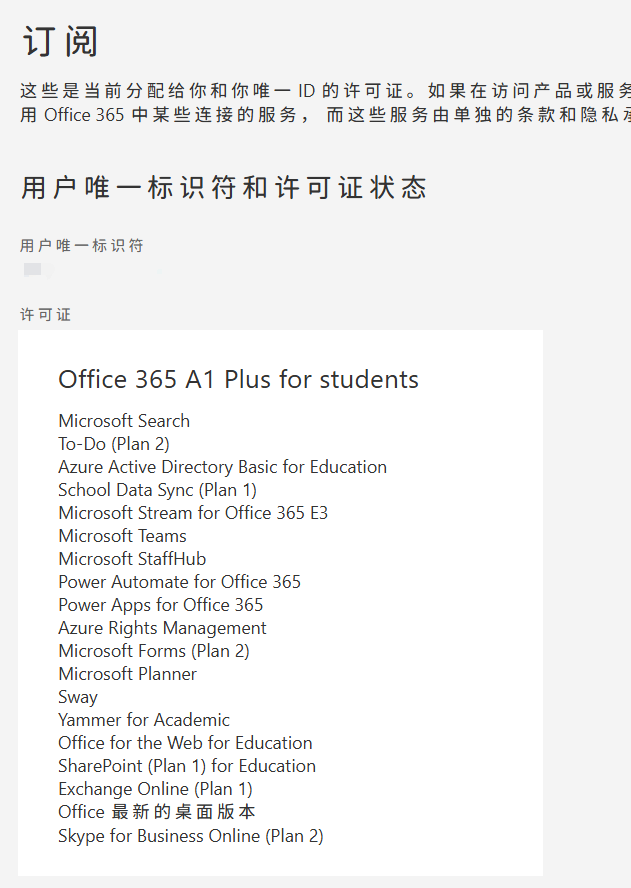
Task: Select Yammer for Academic
Action: 144,720
